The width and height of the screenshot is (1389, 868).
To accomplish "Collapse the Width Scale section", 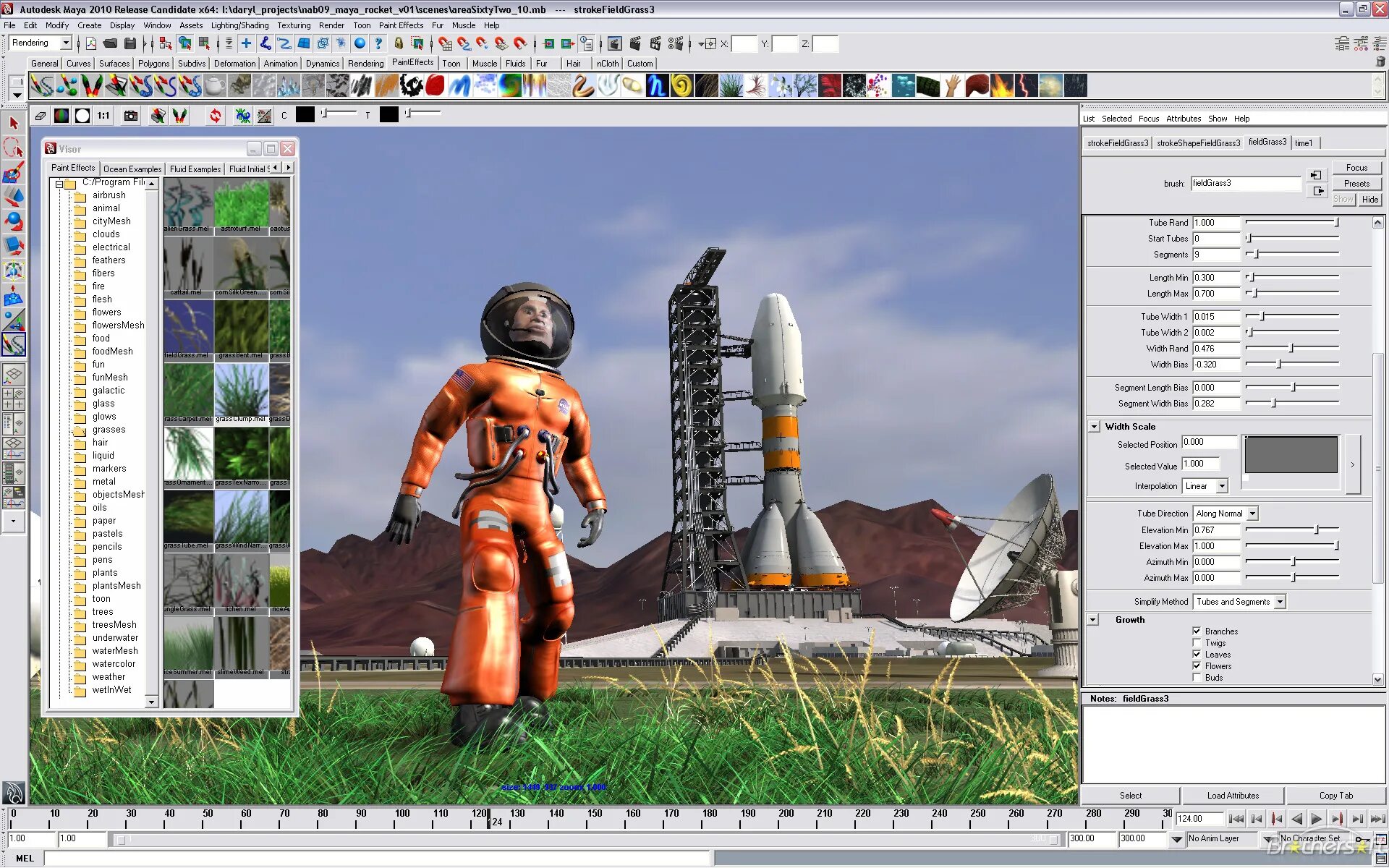I will coord(1094,427).
